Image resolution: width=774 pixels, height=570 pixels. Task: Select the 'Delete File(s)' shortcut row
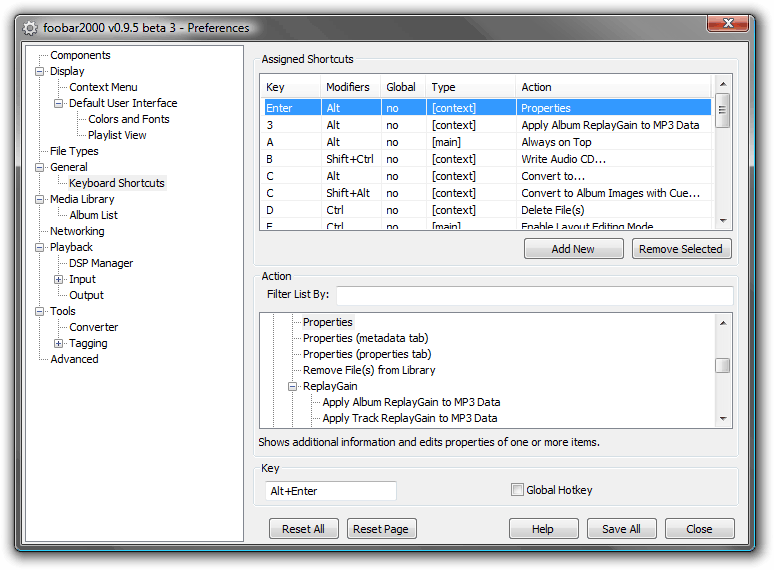coord(487,210)
